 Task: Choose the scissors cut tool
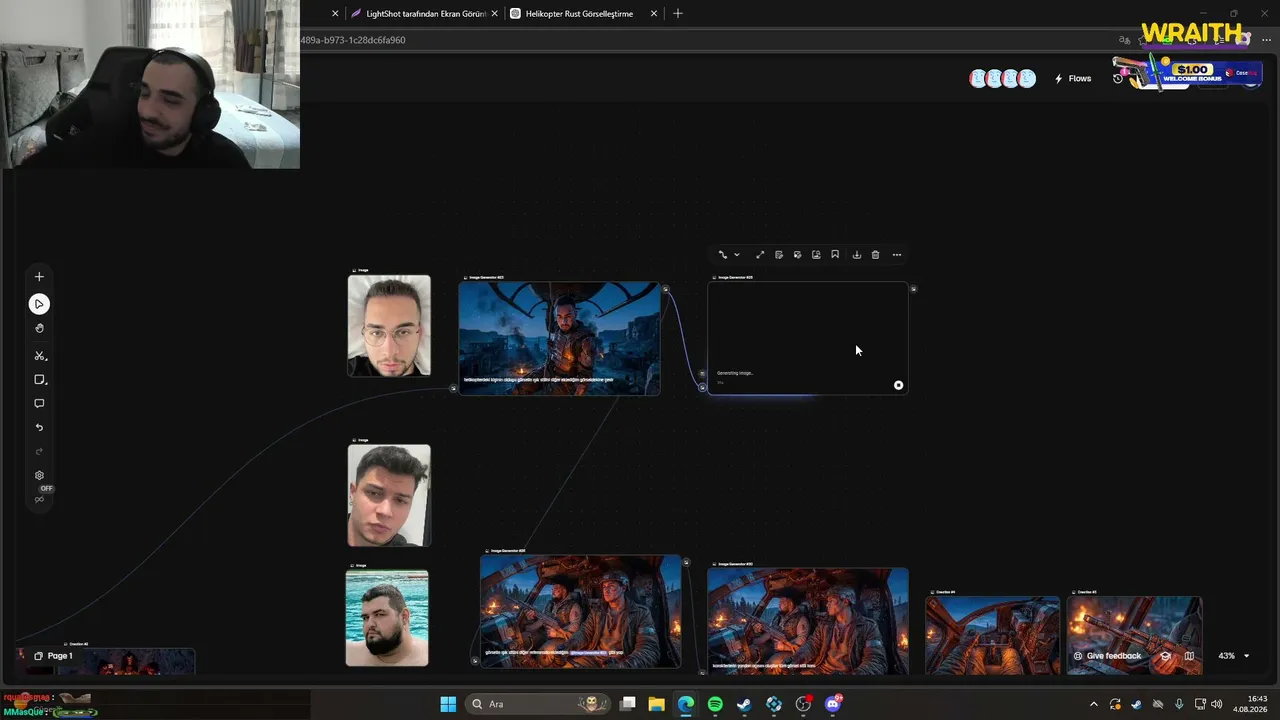coord(39,356)
